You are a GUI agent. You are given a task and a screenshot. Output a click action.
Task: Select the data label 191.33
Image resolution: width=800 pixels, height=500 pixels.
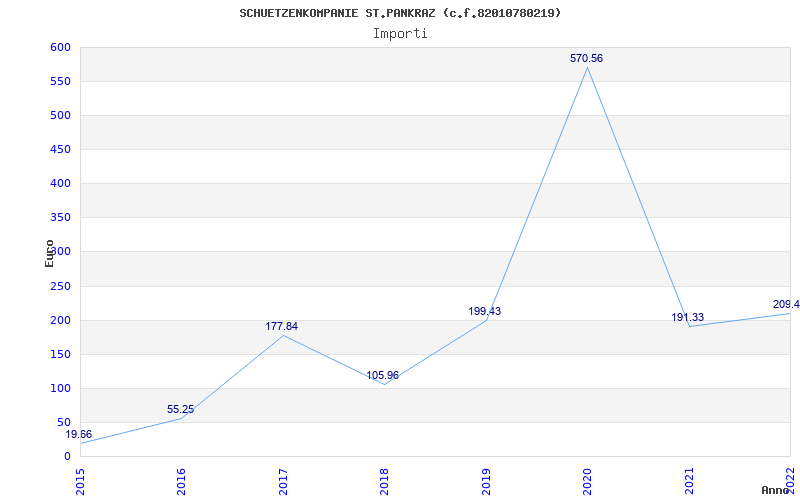[687, 317]
